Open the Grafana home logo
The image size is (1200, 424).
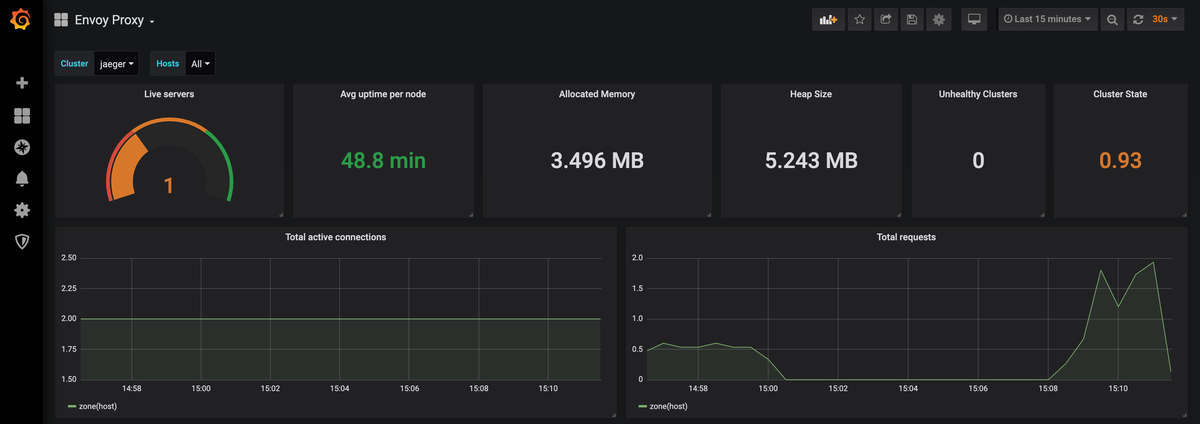point(21,20)
